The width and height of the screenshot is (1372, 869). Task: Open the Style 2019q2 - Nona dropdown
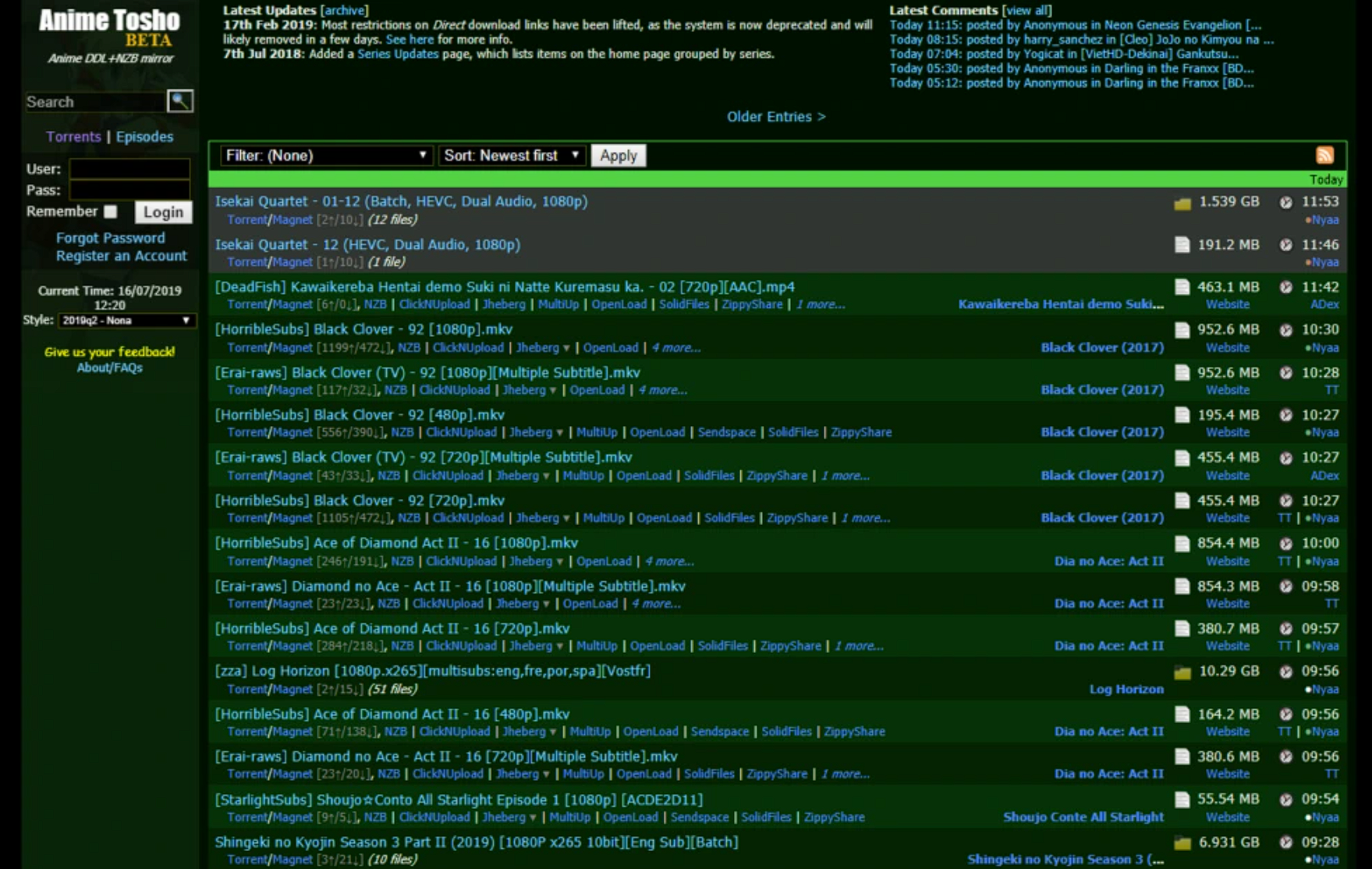(127, 320)
